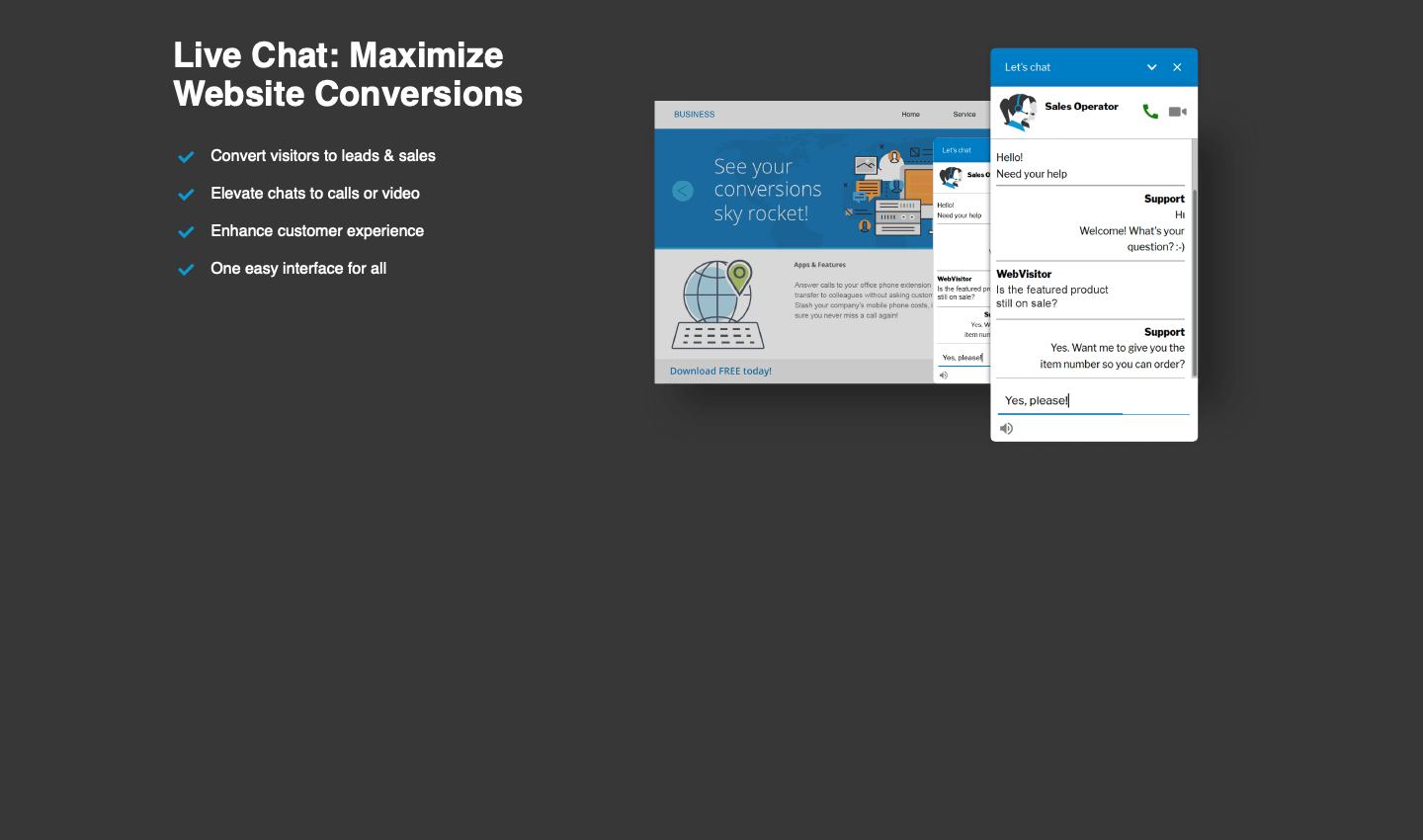Click the checkmark beside Convert visitors to leads
The image size is (1423, 840).
pyautogui.click(x=186, y=157)
